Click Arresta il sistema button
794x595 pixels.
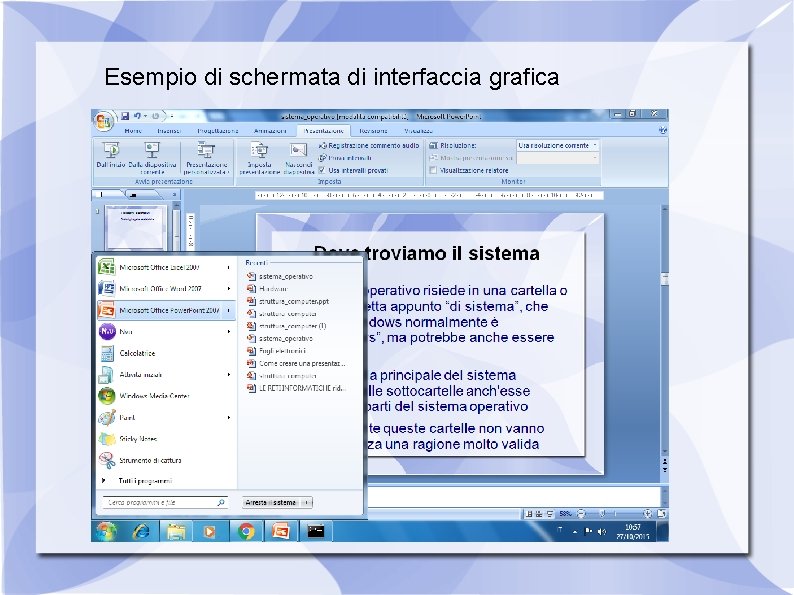(x=271, y=502)
